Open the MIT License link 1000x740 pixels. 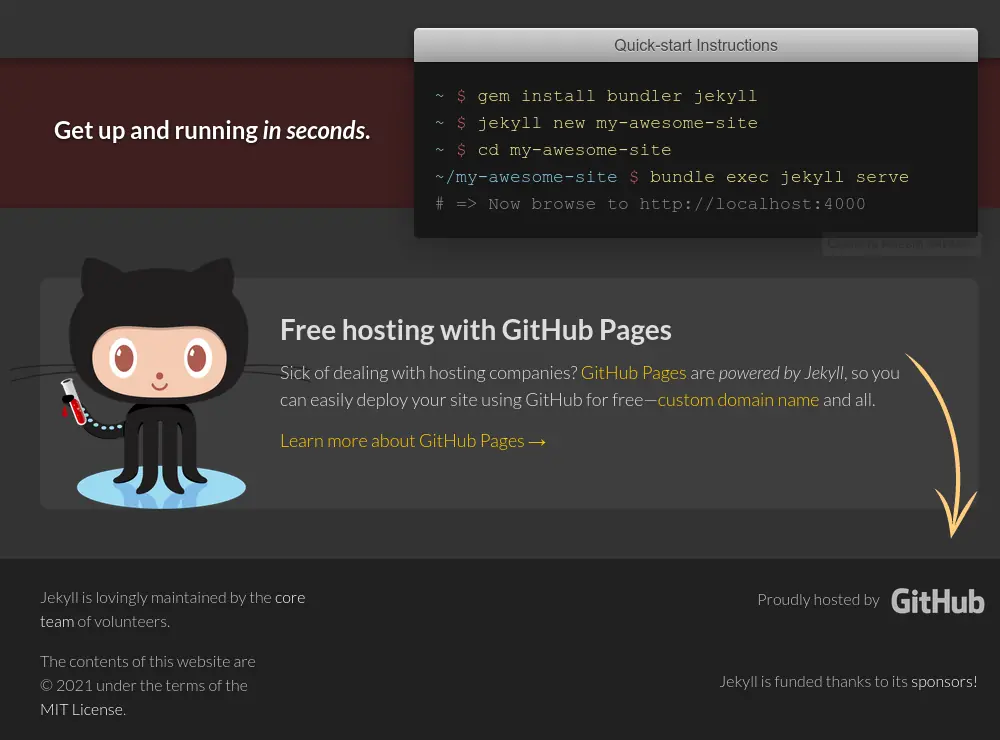click(x=82, y=709)
